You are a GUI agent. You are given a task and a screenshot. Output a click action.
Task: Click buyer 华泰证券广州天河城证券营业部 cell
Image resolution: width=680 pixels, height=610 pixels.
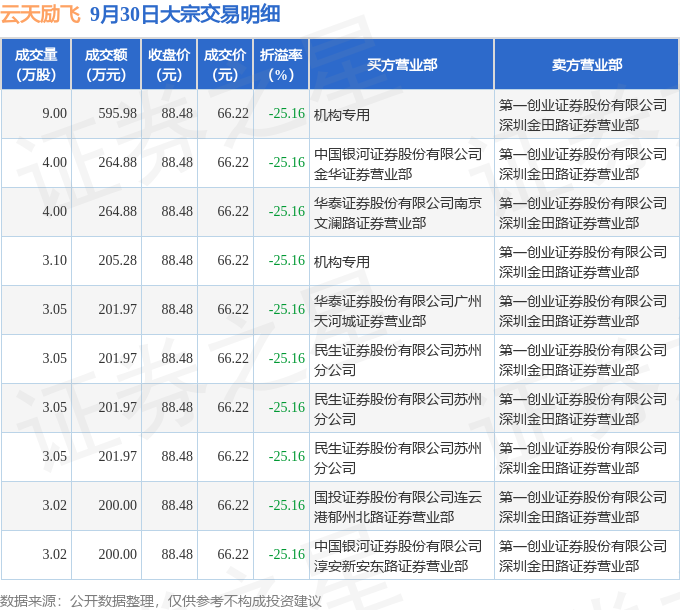(398, 310)
